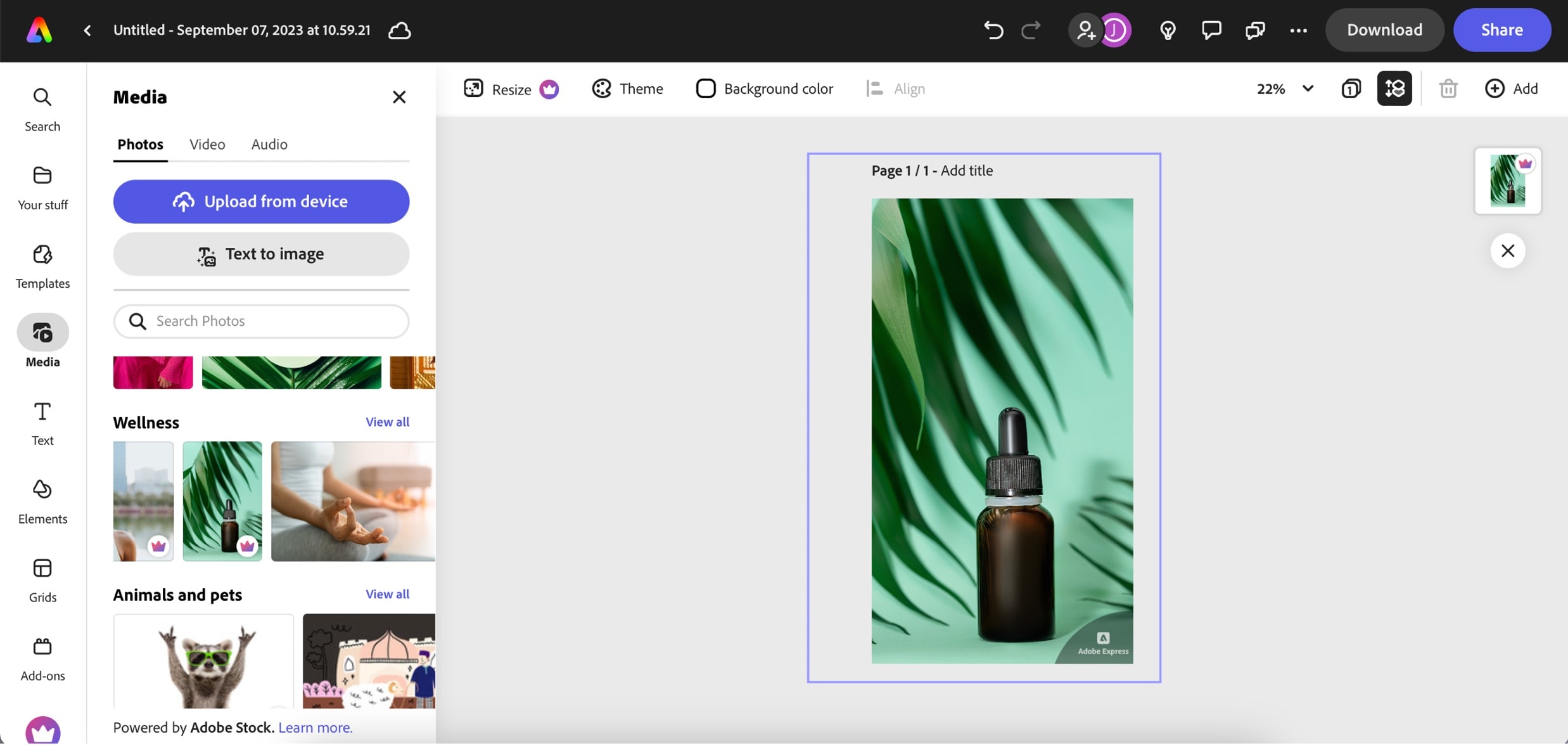Switch to the Audio tab
The width and height of the screenshot is (1568, 746).
pyautogui.click(x=269, y=144)
